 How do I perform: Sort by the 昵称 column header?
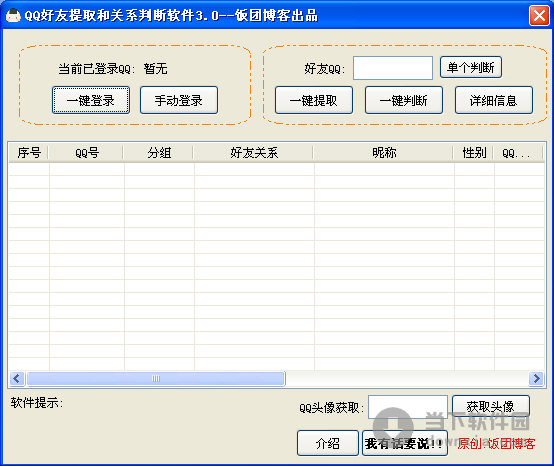pyautogui.click(x=384, y=153)
